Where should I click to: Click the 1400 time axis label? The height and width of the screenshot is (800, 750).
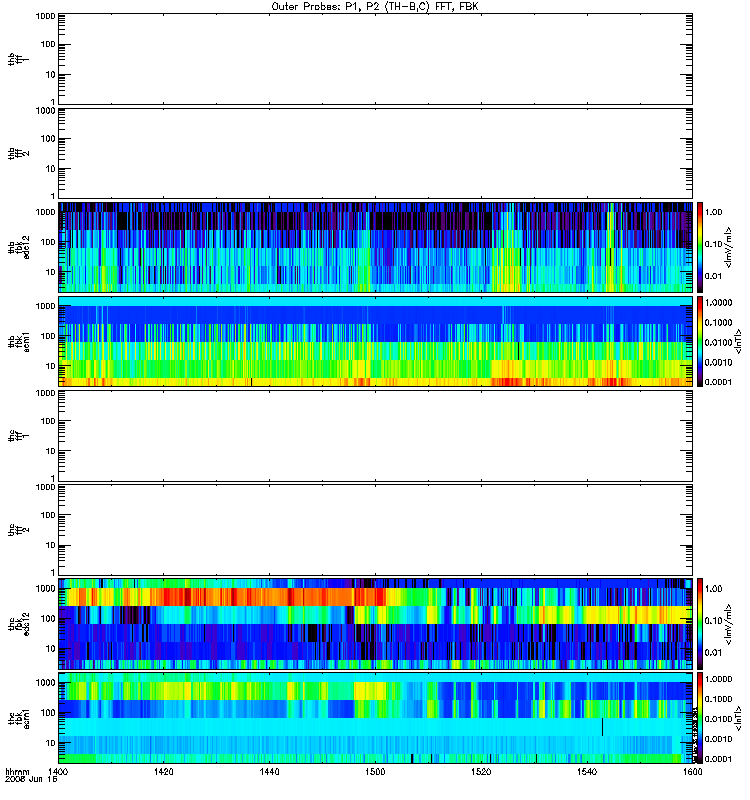pos(58,772)
